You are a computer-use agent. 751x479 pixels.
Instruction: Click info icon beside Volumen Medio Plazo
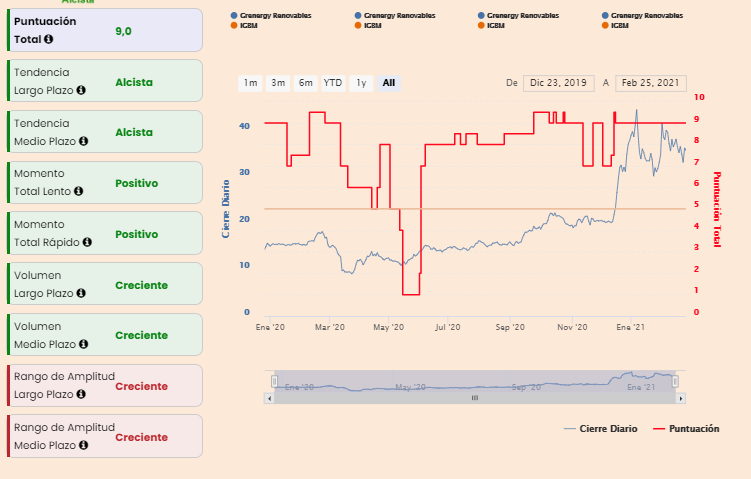(x=83, y=344)
